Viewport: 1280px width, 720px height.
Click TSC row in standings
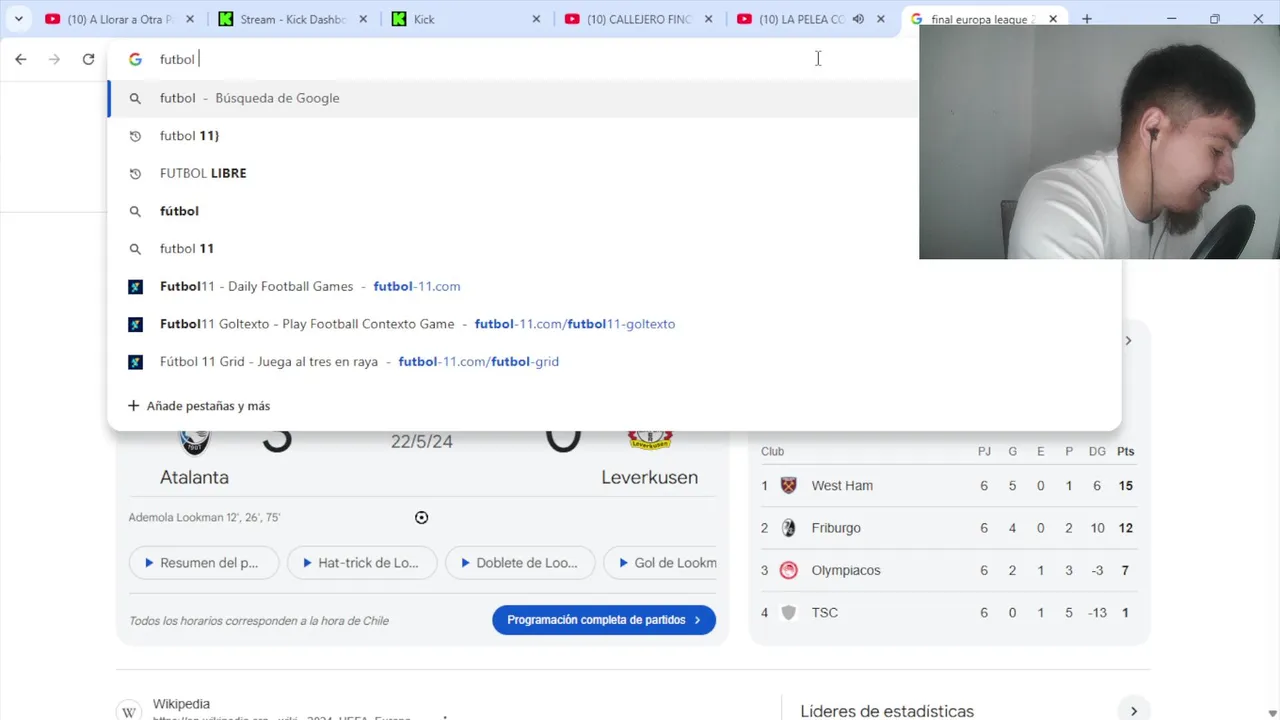[x=949, y=612]
